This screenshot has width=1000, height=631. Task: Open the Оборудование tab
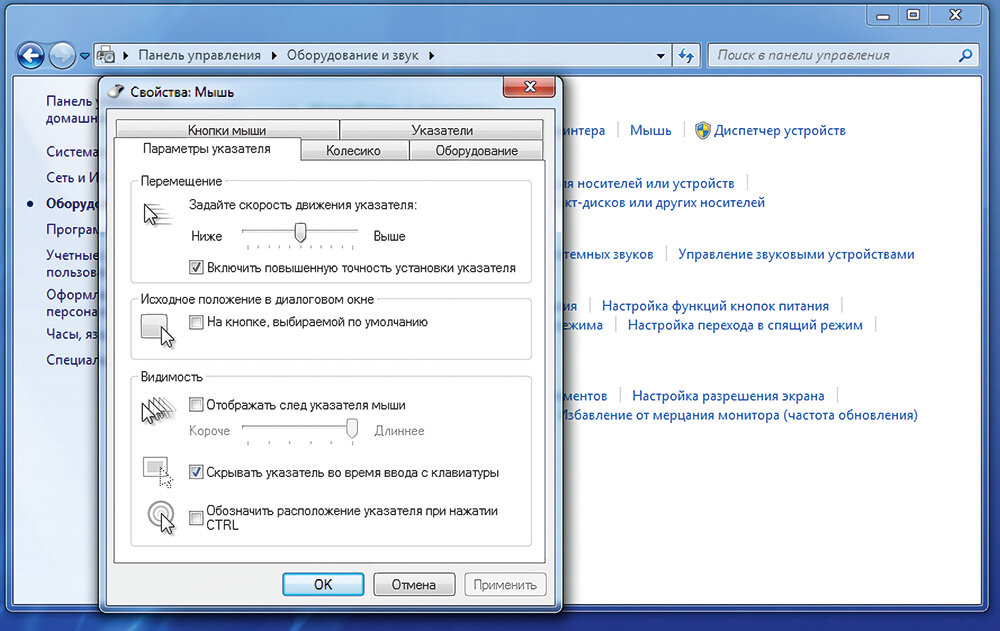click(476, 151)
